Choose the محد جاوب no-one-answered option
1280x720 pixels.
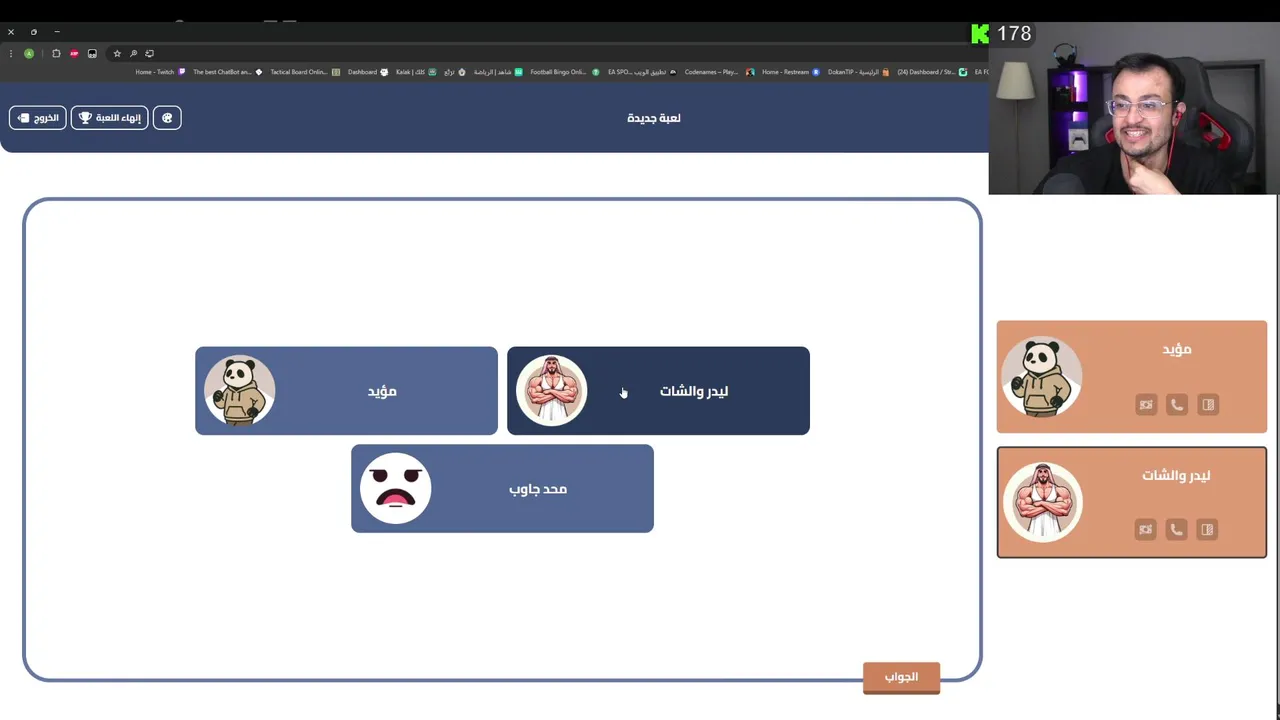(502, 489)
